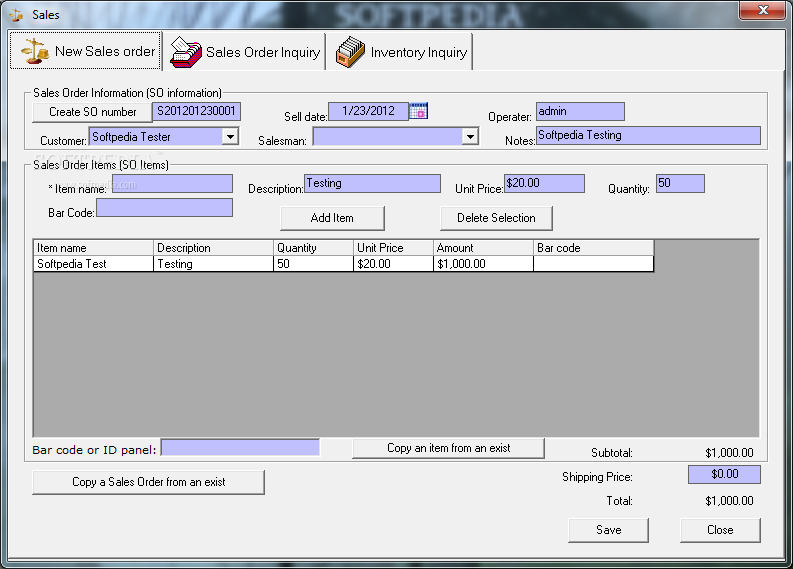The image size is (793, 569).
Task: Click the scales icon on New Sales order tab
Action: [x=34, y=51]
